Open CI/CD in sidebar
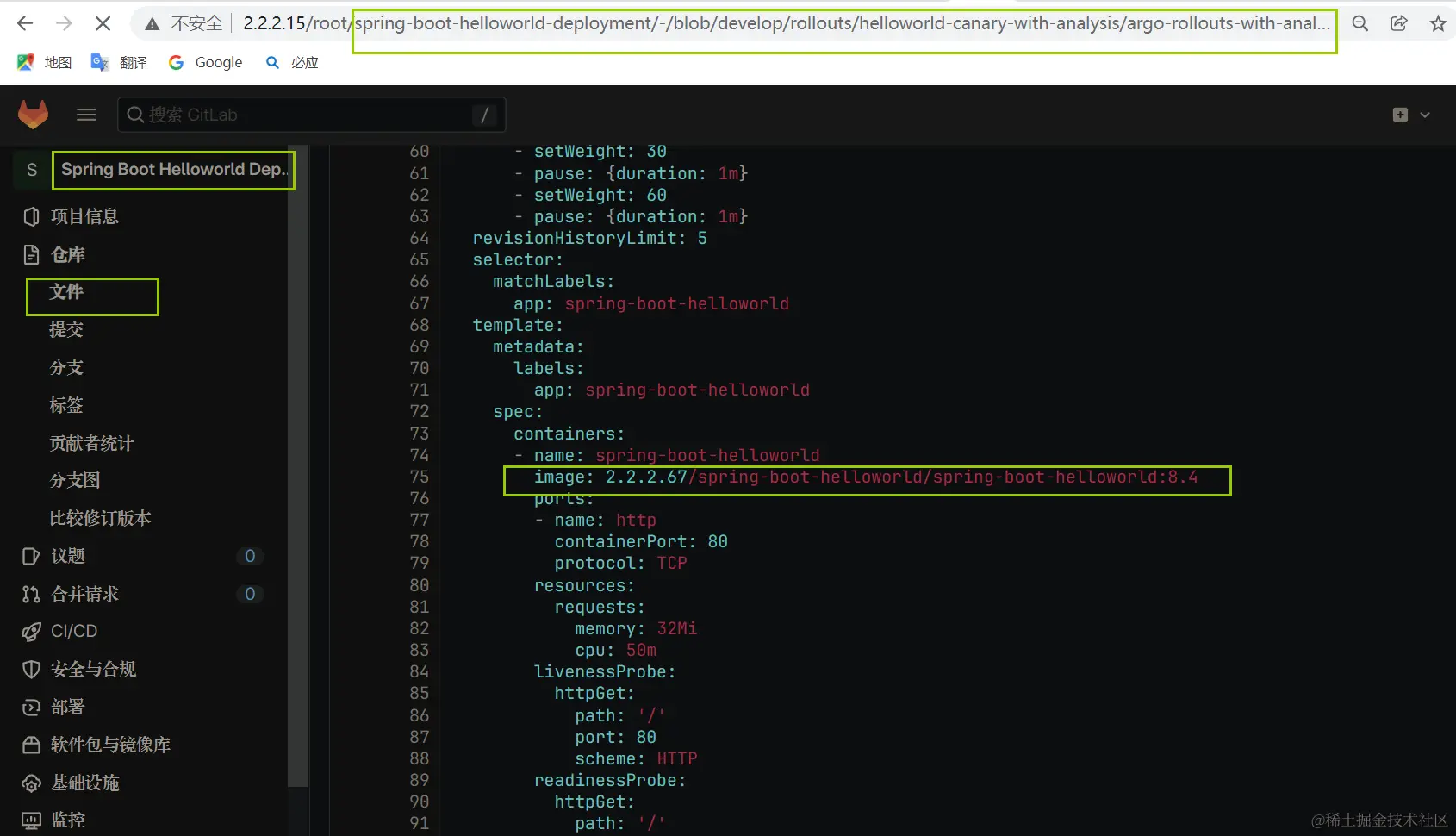This screenshot has width=1456, height=836. 74,631
